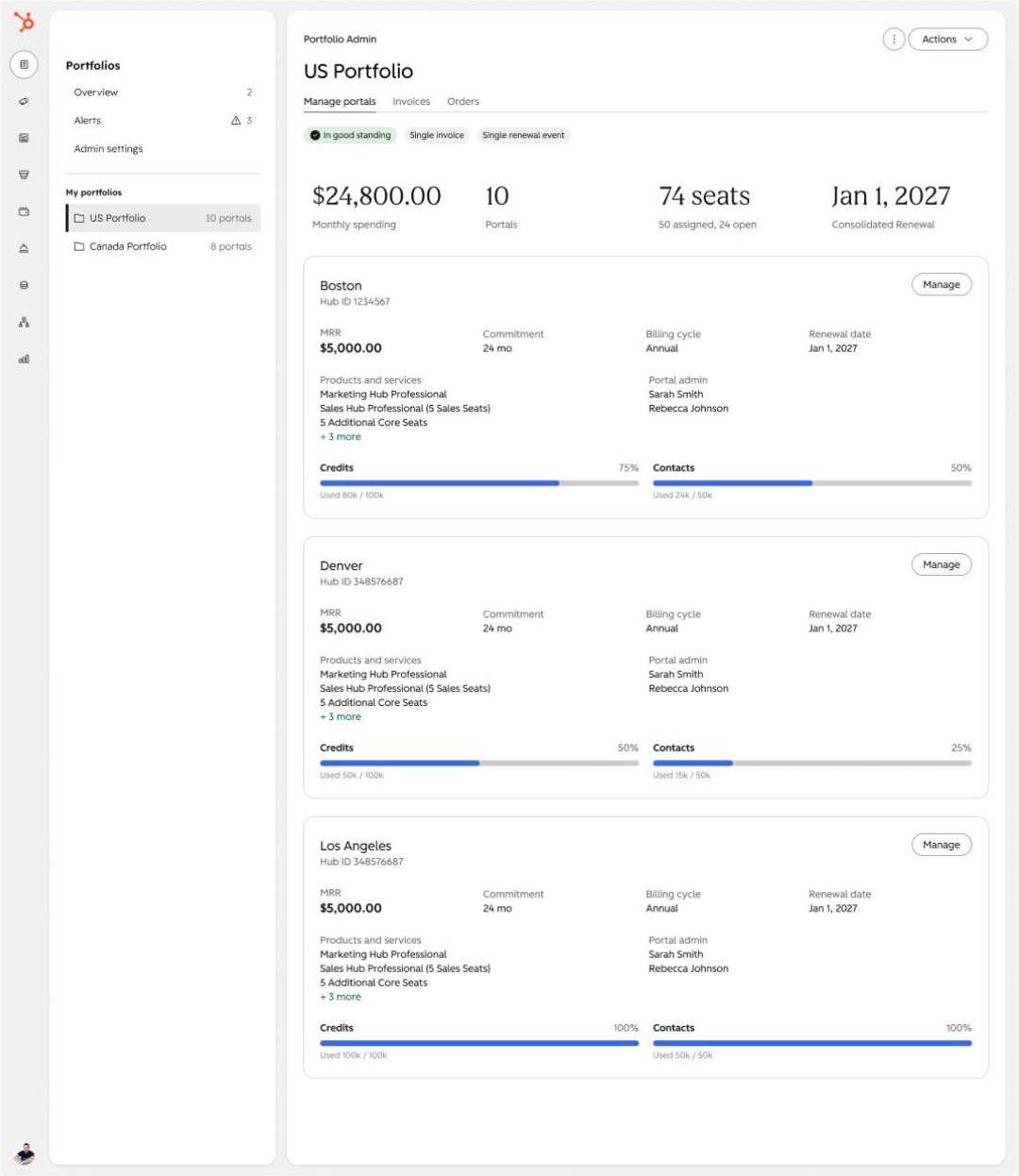Screen dimensions: 1019x1176
Task: Click Los Angeles 'Rebecca Johnson' admin name
Action: coord(689,968)
